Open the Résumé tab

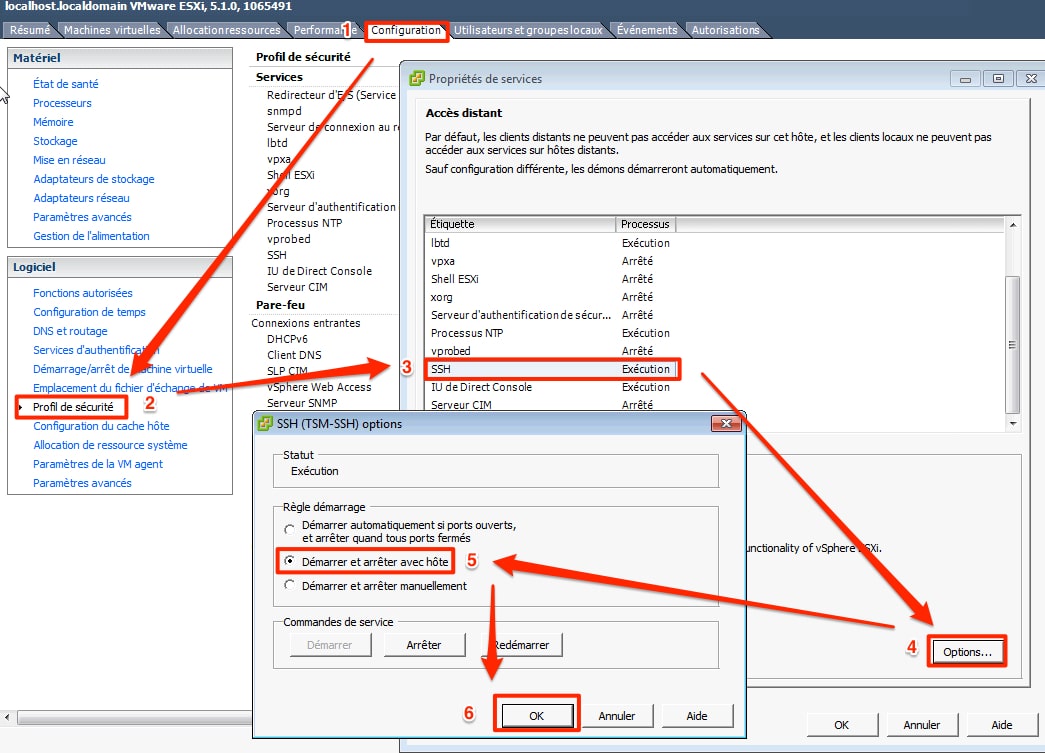point(29,30)
